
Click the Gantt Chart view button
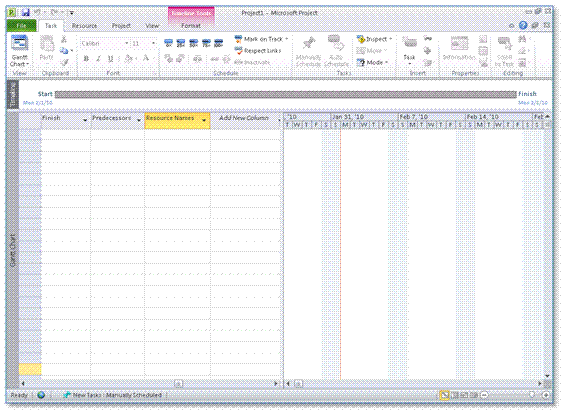pos(19,51)
